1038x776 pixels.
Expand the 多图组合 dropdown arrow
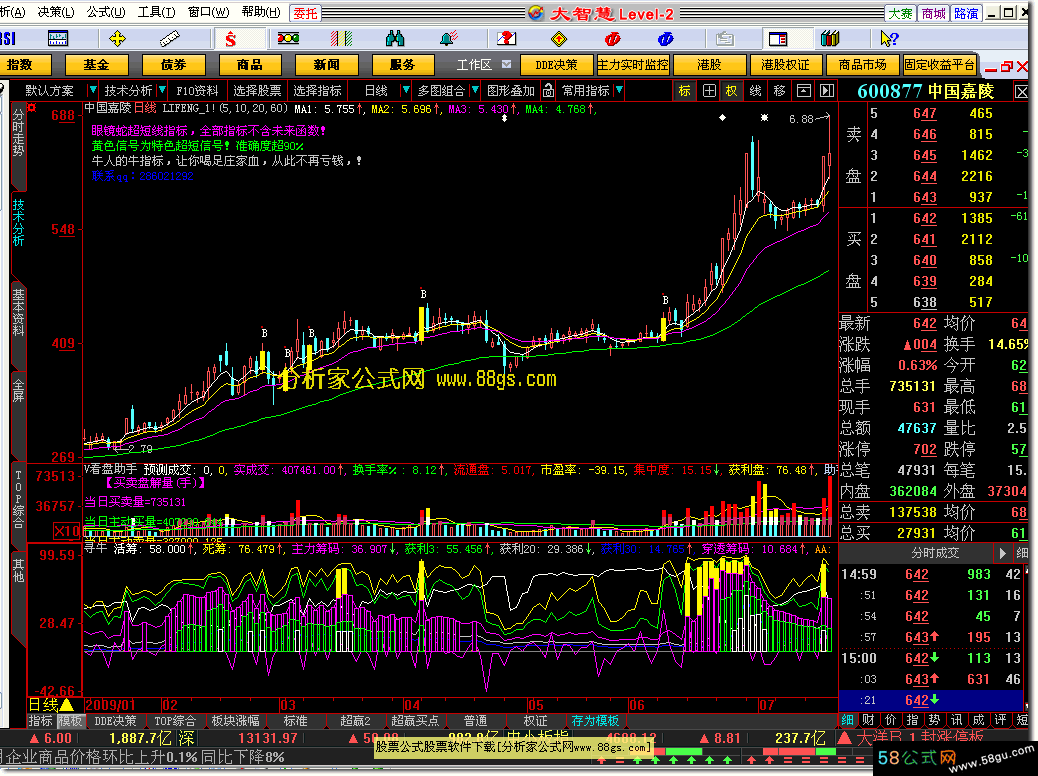[x=475, y=90]
